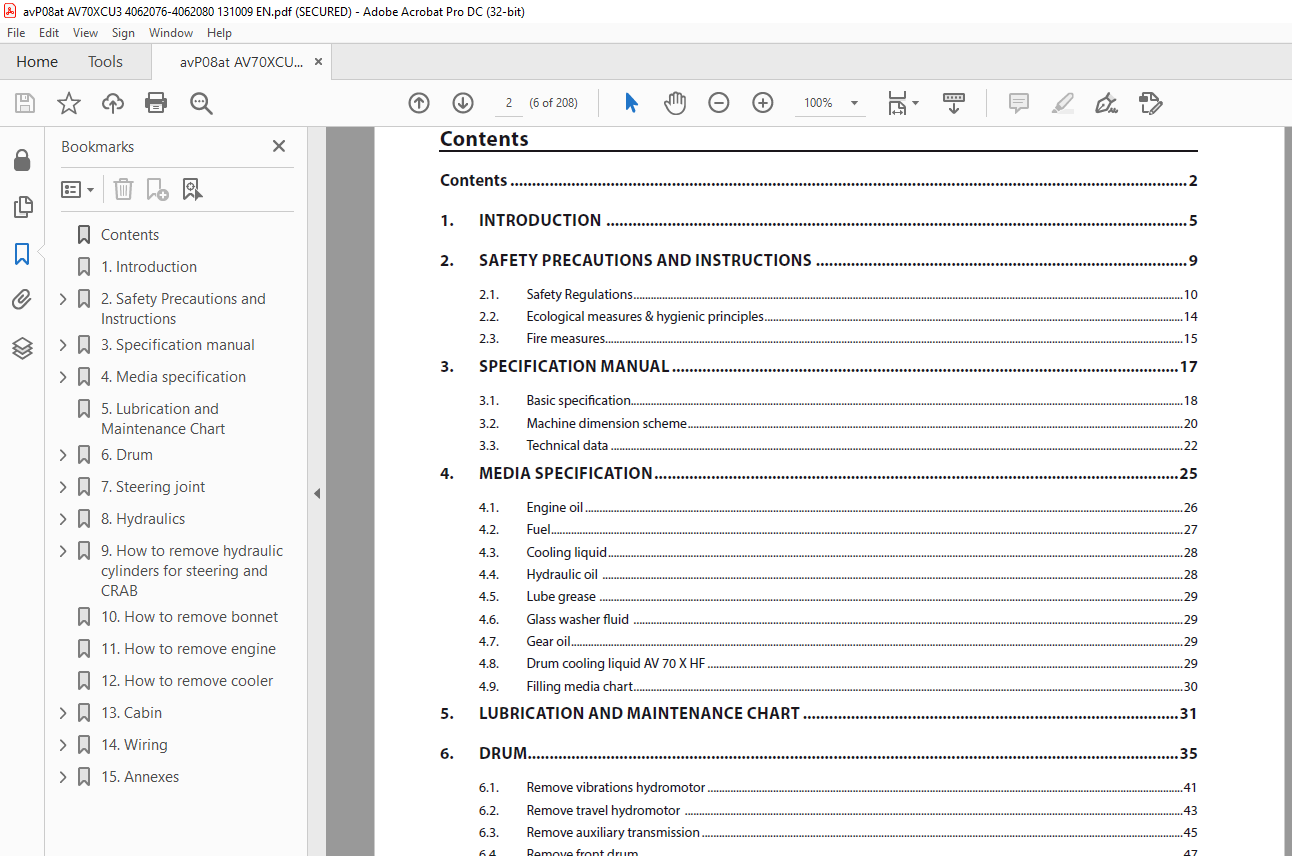The height and width of the screenshot is (856, 1292).
Task: Close the avP08at AV70XCU document tab
Action: pyautogui.click(x=318, y=62)
